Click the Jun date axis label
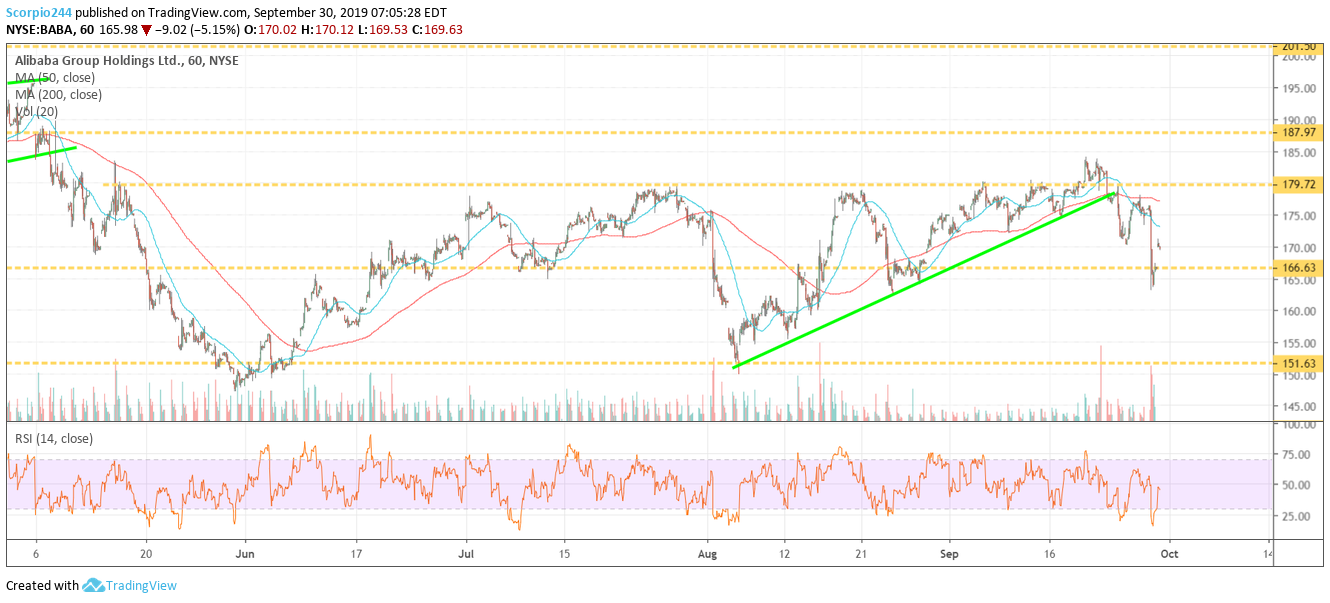1330x603 pixels. click(x=245, y=553)
